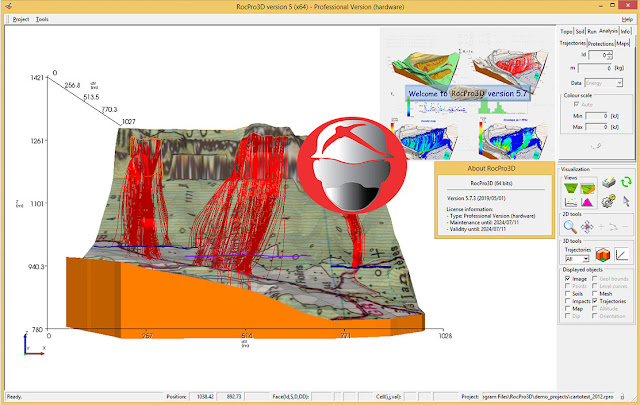640x405 pixels.
Task: Toggle the Orientation checkbox
Action: coord(595,316)
